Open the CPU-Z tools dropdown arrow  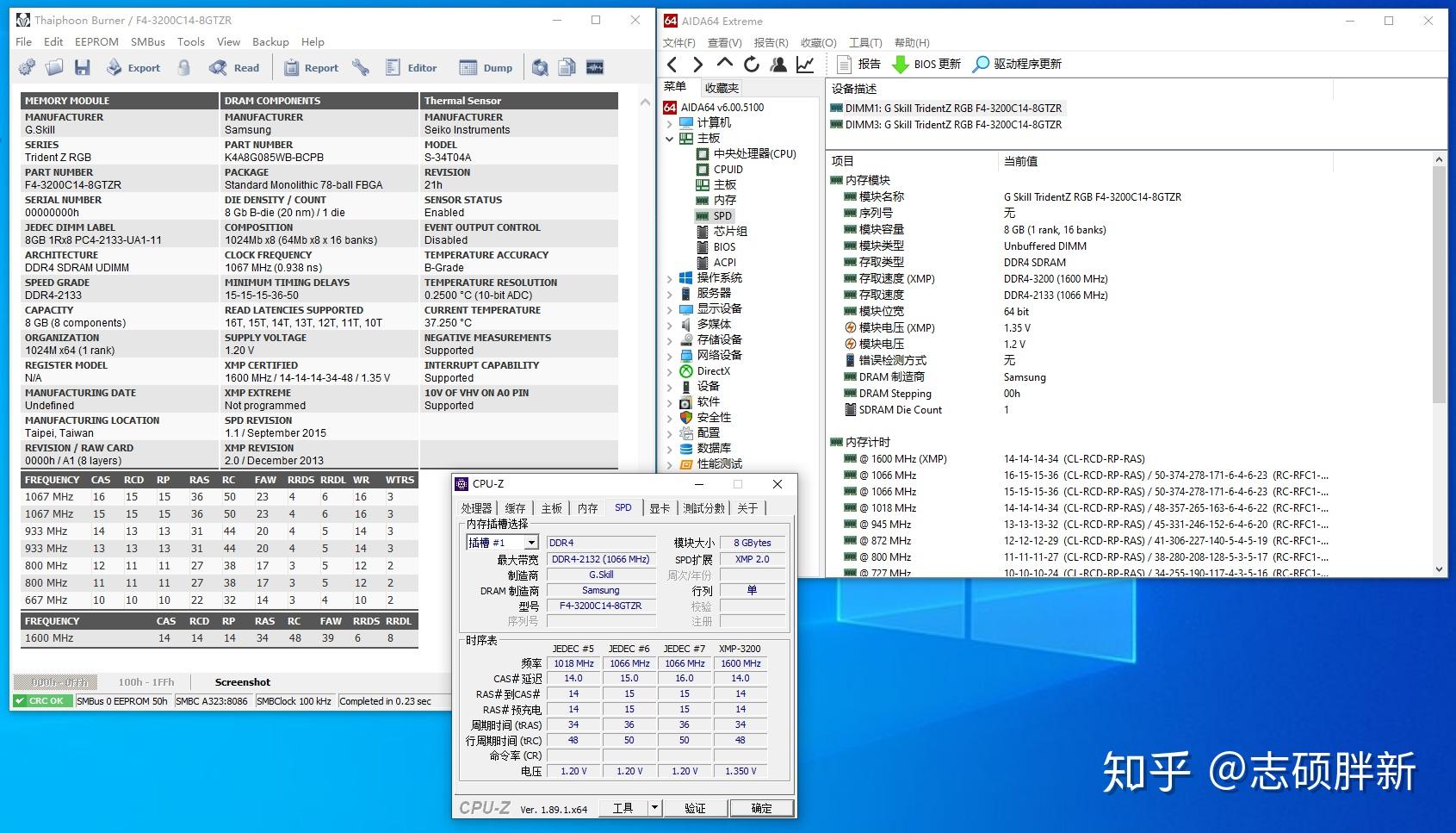click(x=654, y=808)
